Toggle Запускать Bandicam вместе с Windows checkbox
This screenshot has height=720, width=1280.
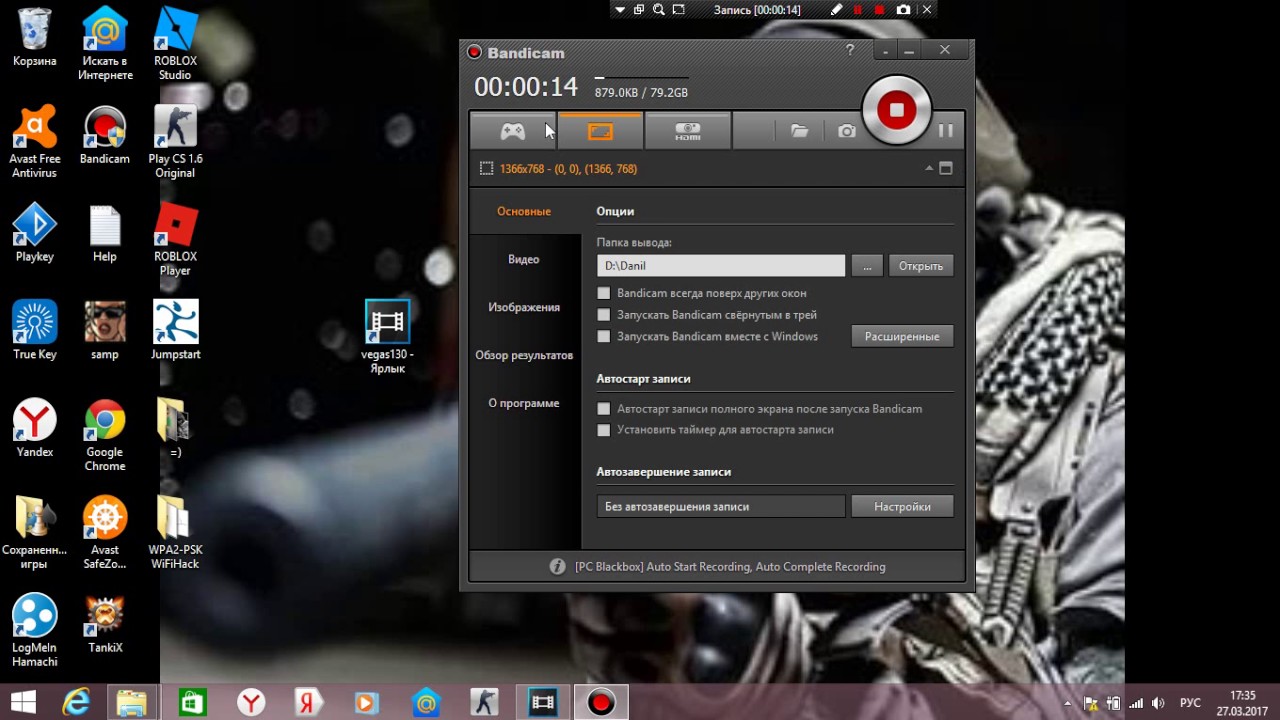(603, 337)
